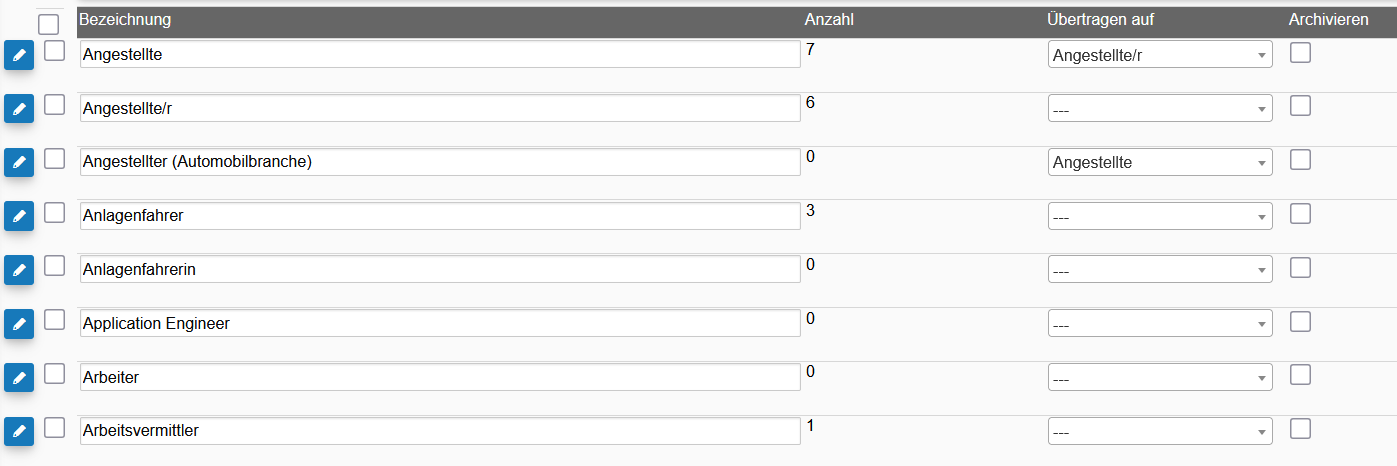Click pencil icon beside Anlagenfahrer
Screen dimensions: 1397x466
19,216
